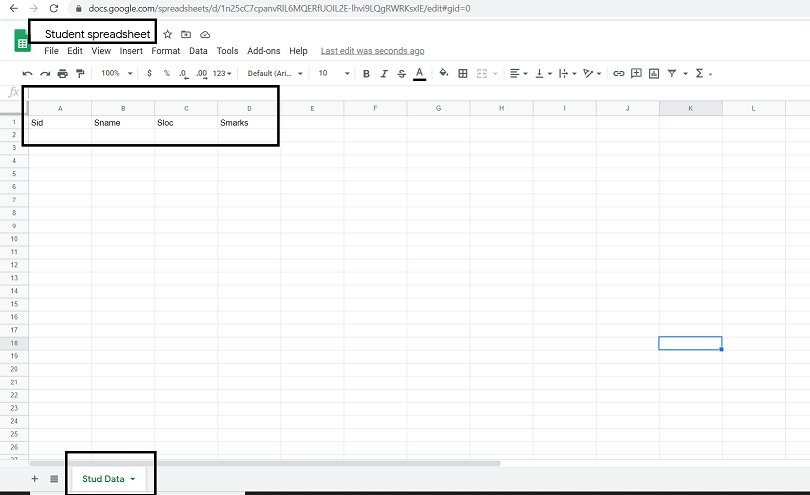This screenshot has width=810, height=495.
Task: Open the Format menu
Action: (x=166, y=51)
